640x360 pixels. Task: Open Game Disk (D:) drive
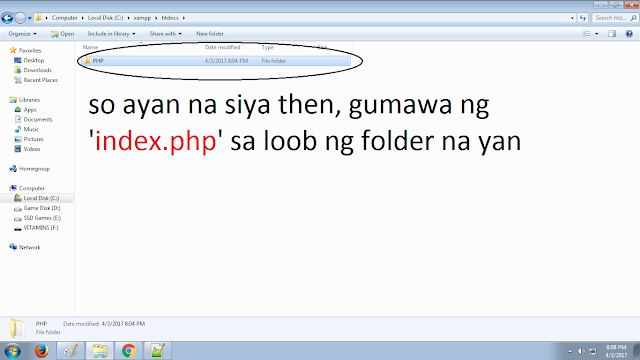(x=42, y=208)
